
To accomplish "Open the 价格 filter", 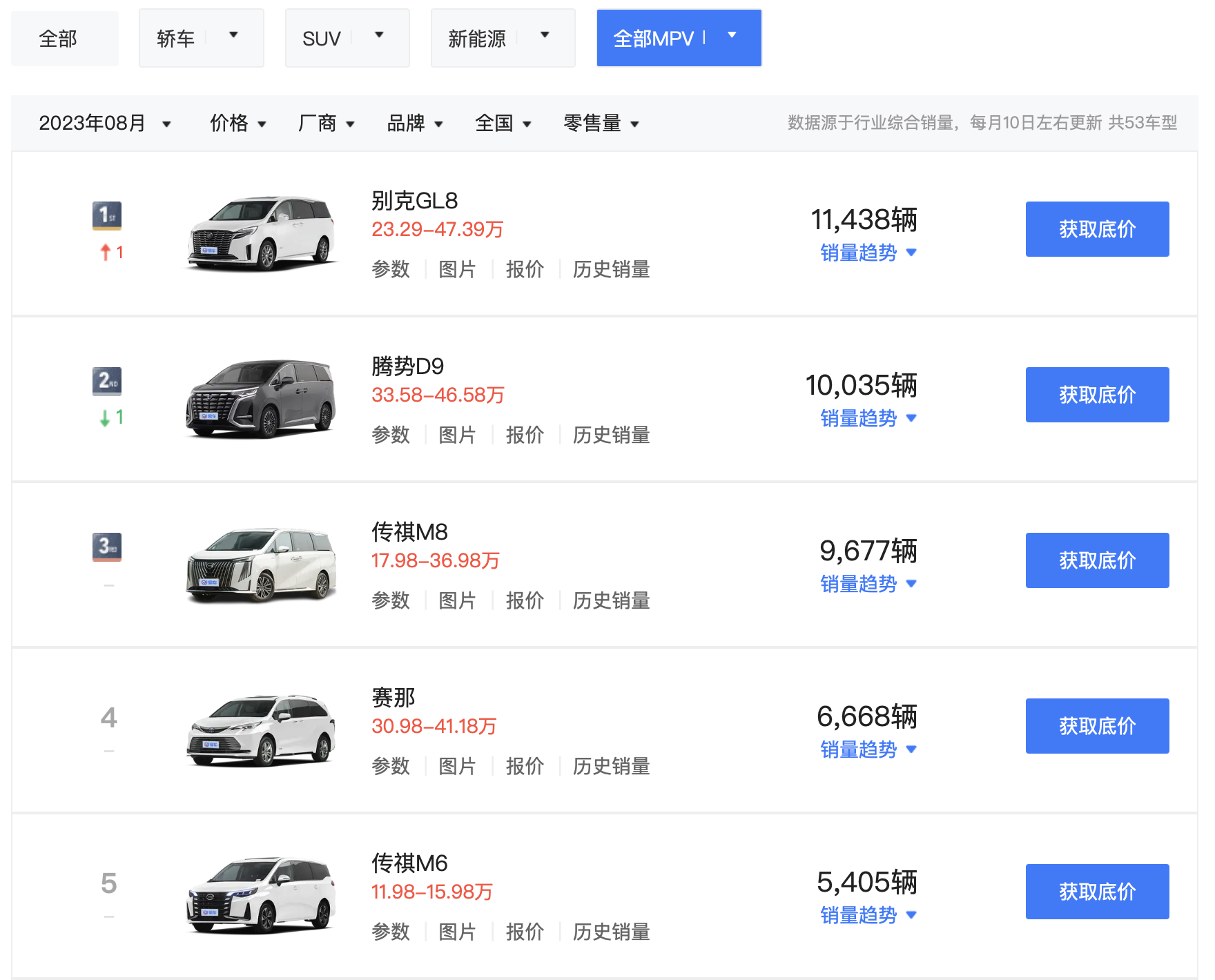I will 237,124.
